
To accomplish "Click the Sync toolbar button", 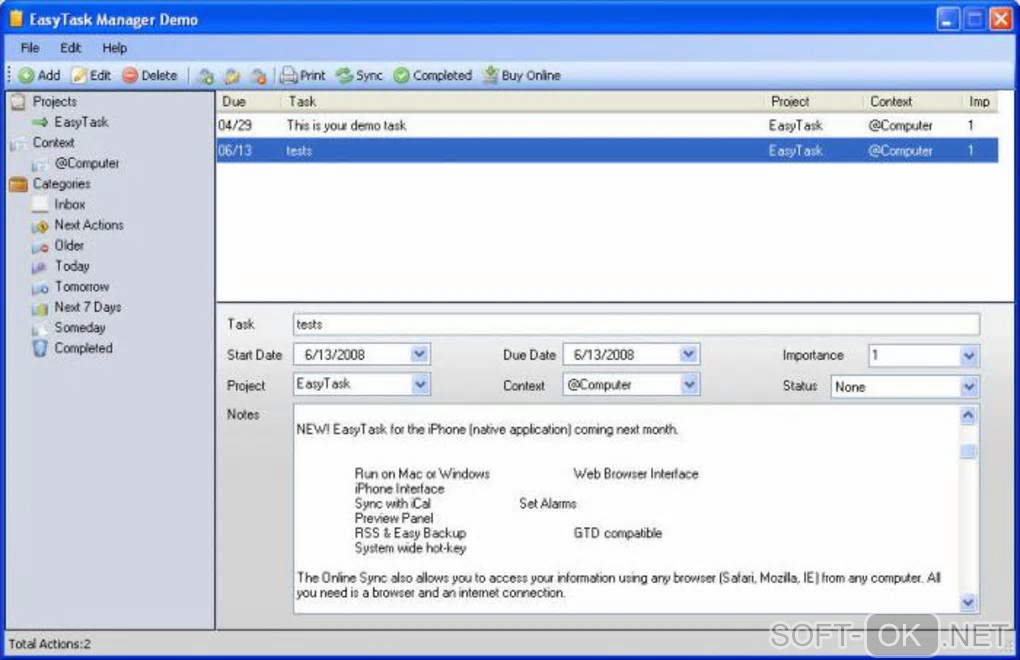I will [359, 75].
